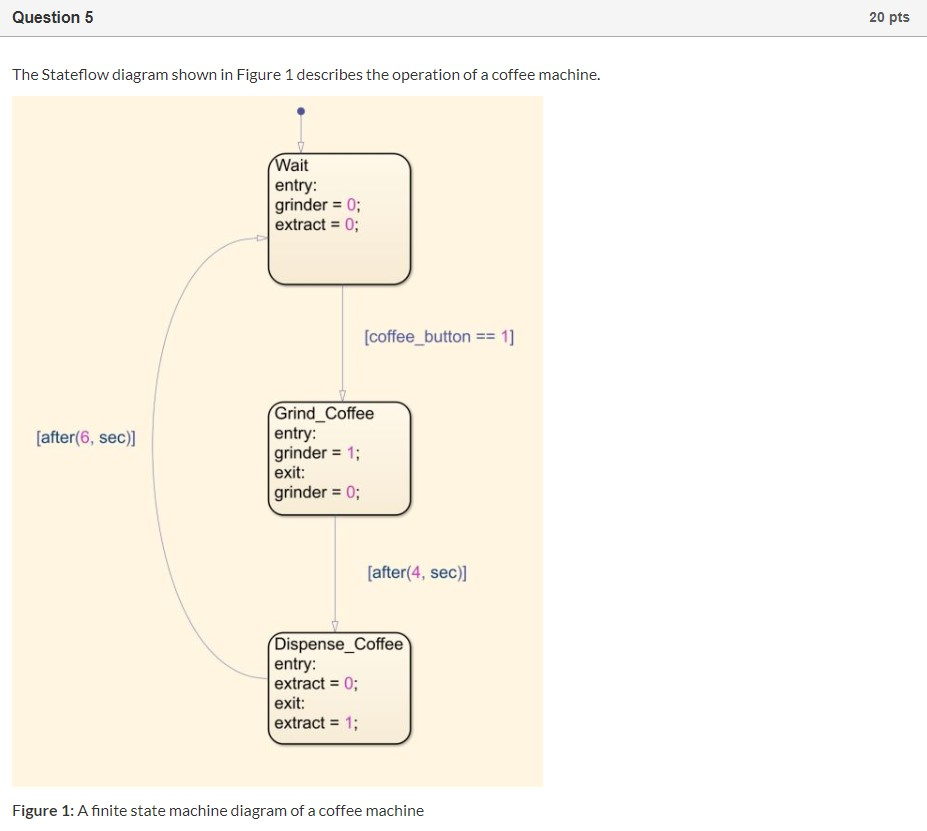Click arrowhead entering Grind_Coffee state

(x=342, y=396)
